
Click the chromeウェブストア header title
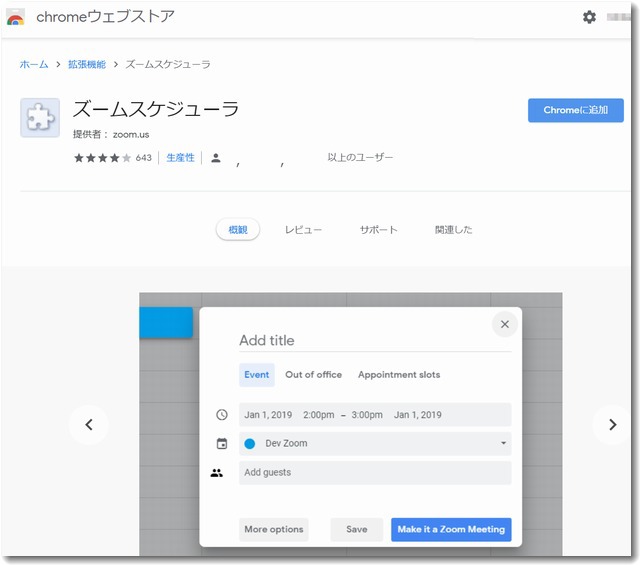pos(105,17)
